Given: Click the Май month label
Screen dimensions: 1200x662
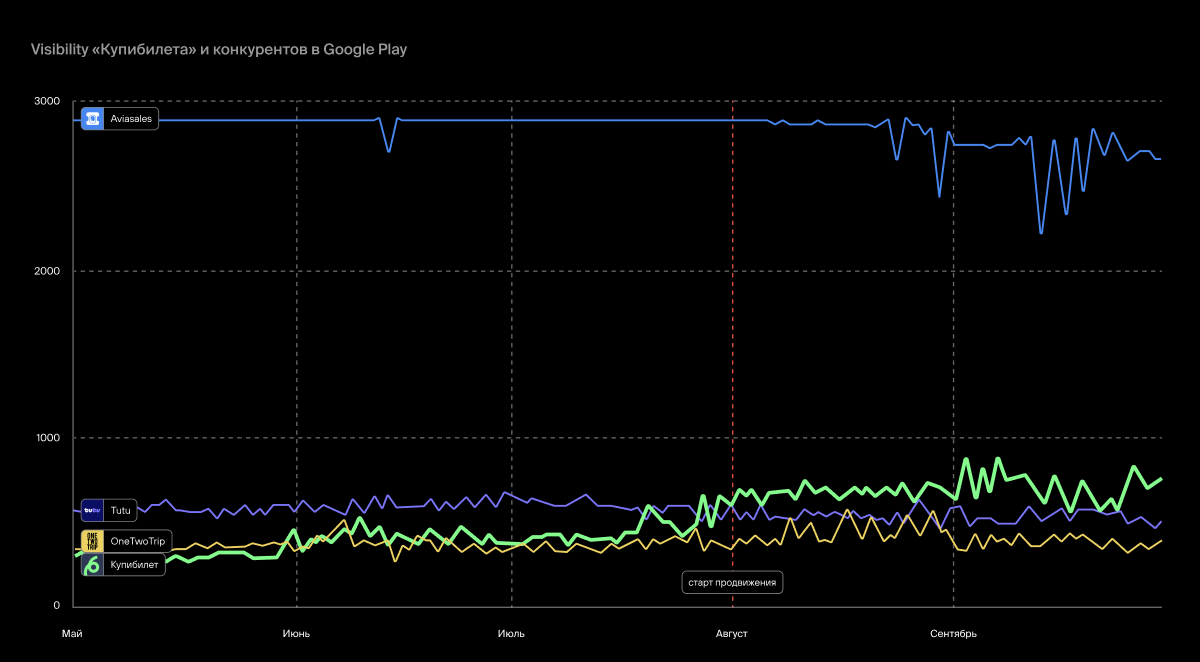Looking at the screenshot, I should [x=72, y=634].
